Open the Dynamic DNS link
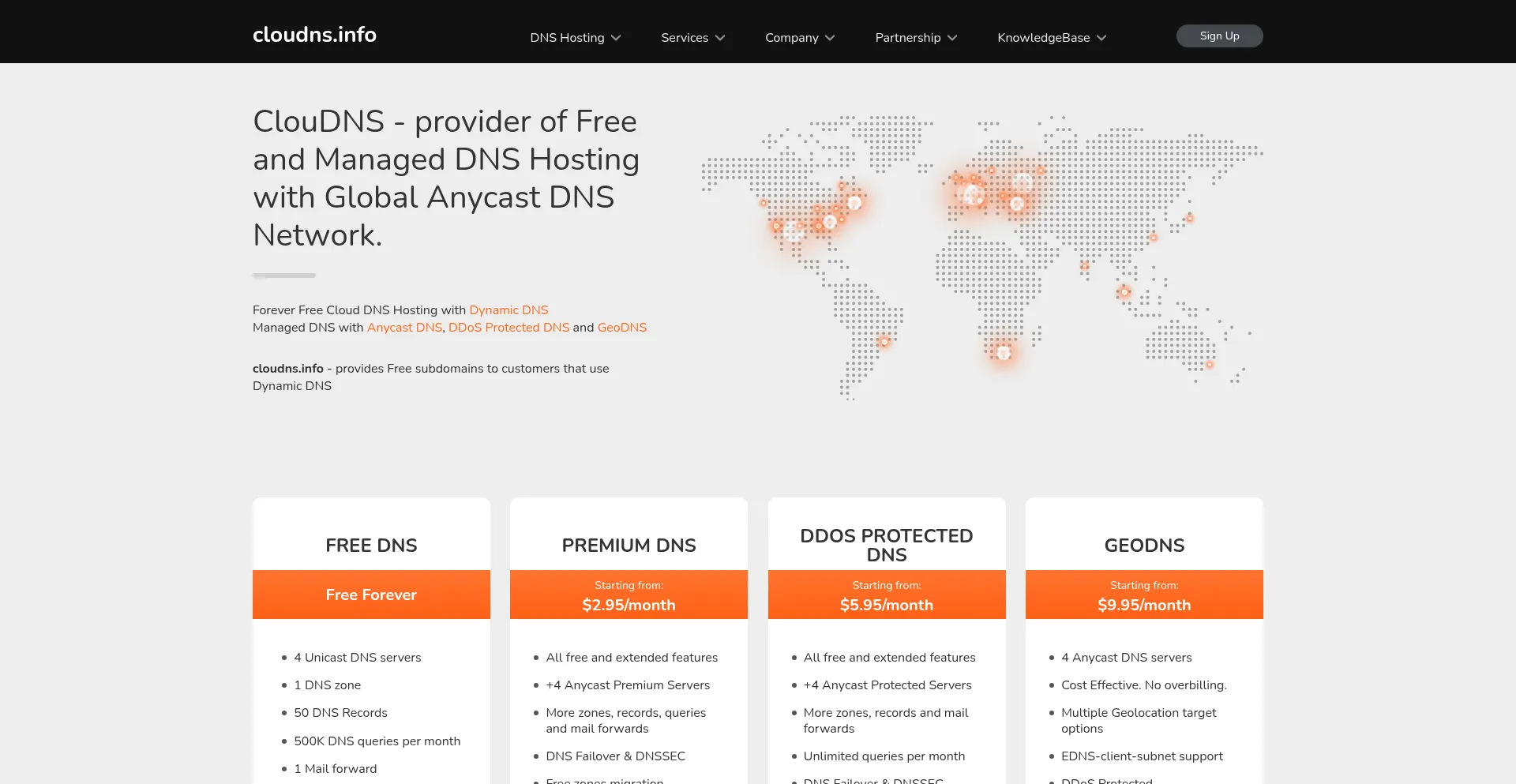The image size is (1516, 784). pyautogui.click(x=508, y=309)
